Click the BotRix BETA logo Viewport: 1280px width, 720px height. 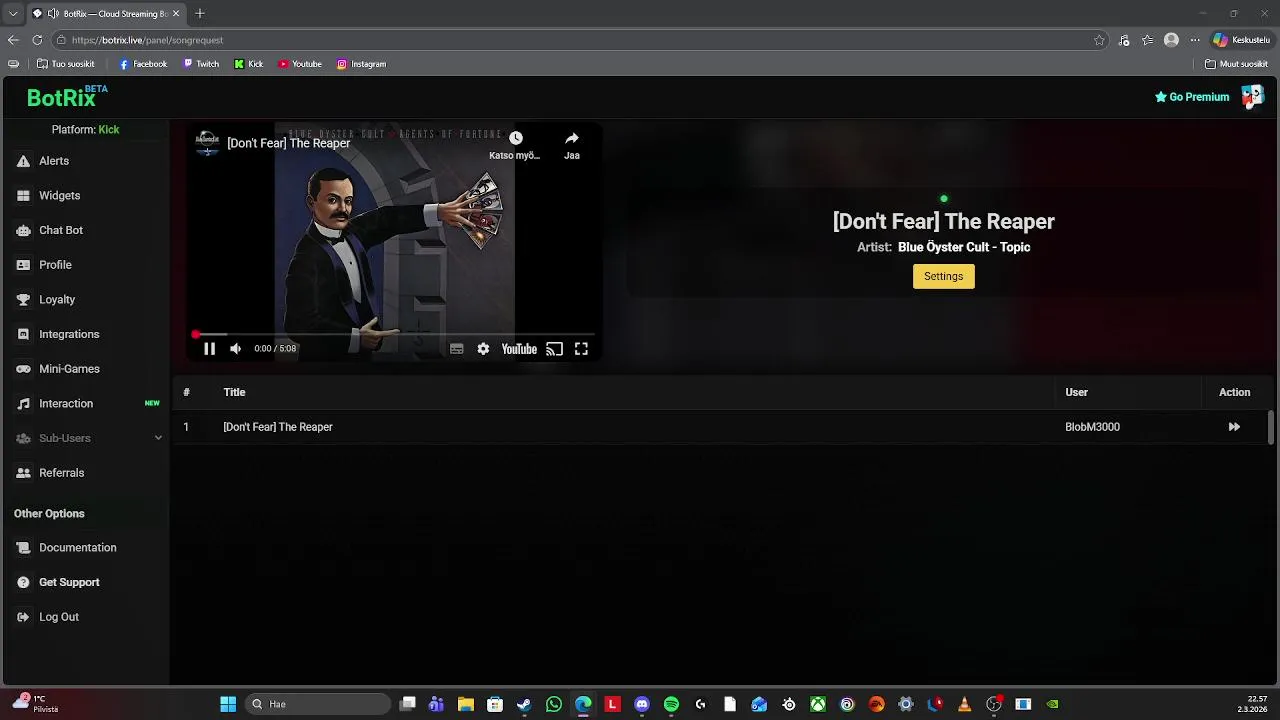[66, 97]
